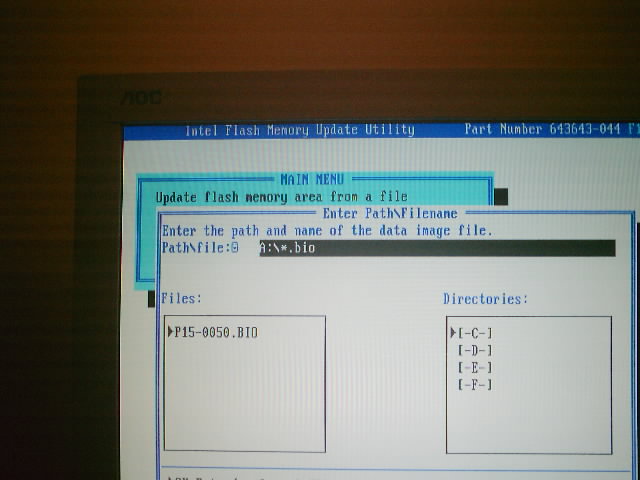Viewport: 640px width, 480px height.
Task: Select 'Update flash memory area from a file'
Action: click(x=282, y=197)
